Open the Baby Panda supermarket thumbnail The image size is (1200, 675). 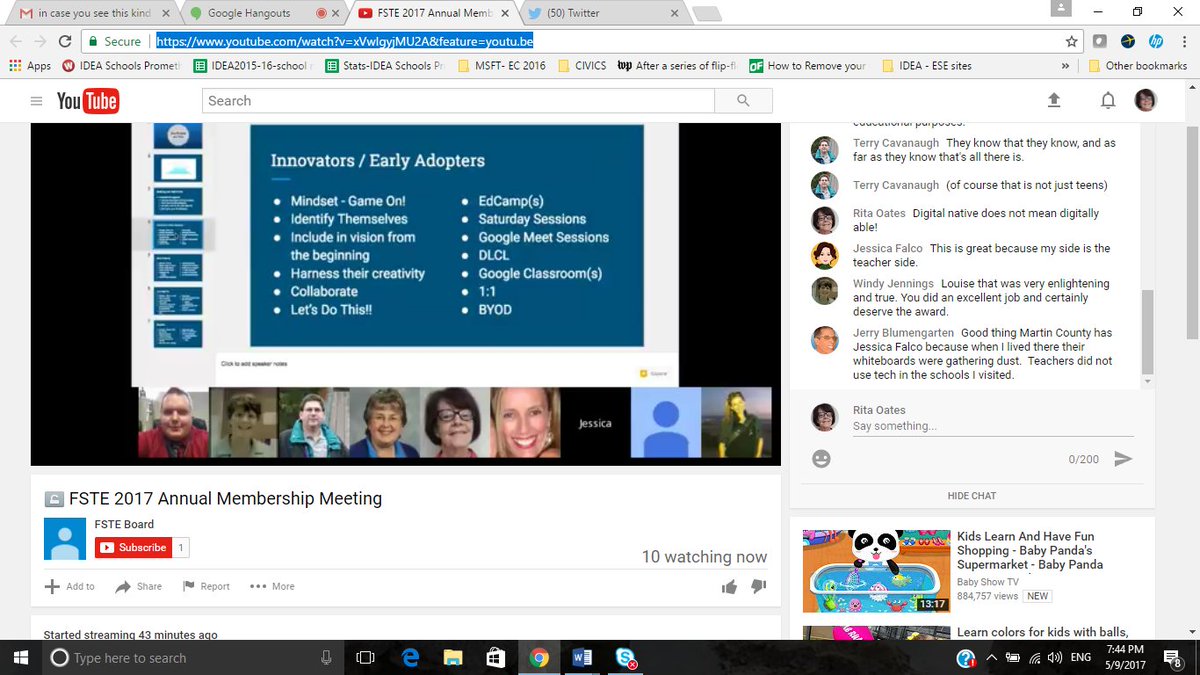tap(875, 570)
